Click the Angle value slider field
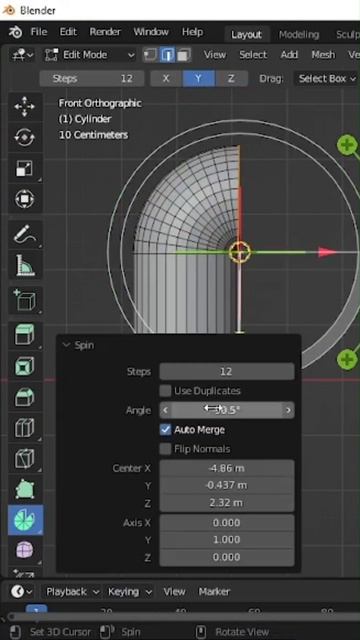Image resolution: width=360 pixels, height=640 pixels. (x=227, y=410)
